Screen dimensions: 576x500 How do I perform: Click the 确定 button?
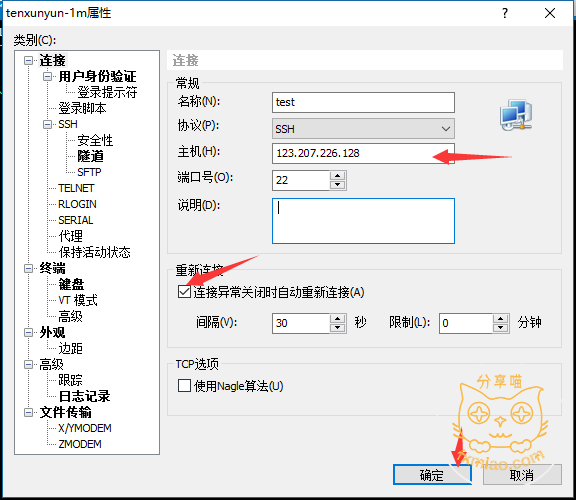[432, 475]
